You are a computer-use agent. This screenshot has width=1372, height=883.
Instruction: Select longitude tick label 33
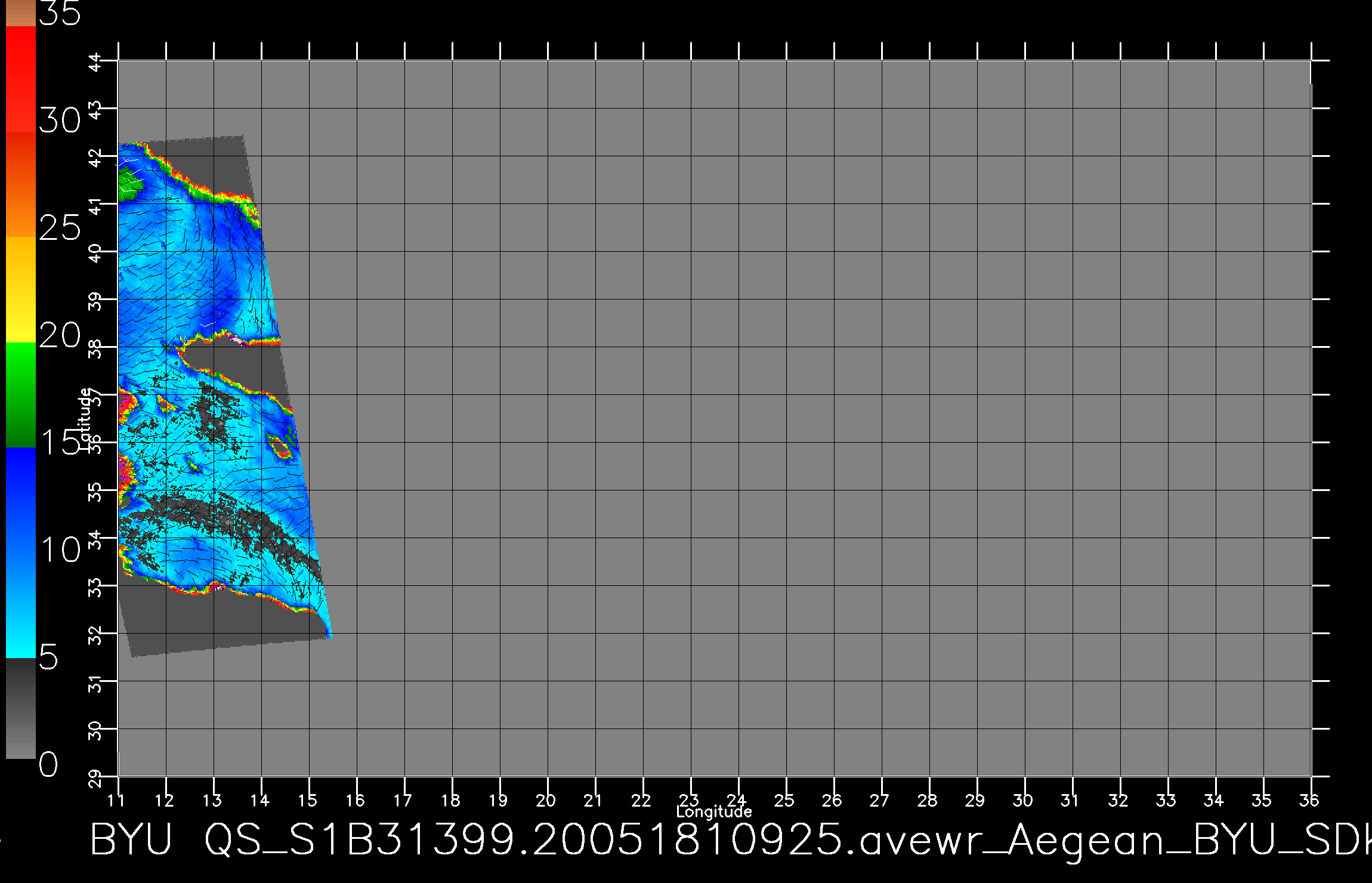click(x=1166, y=800)
